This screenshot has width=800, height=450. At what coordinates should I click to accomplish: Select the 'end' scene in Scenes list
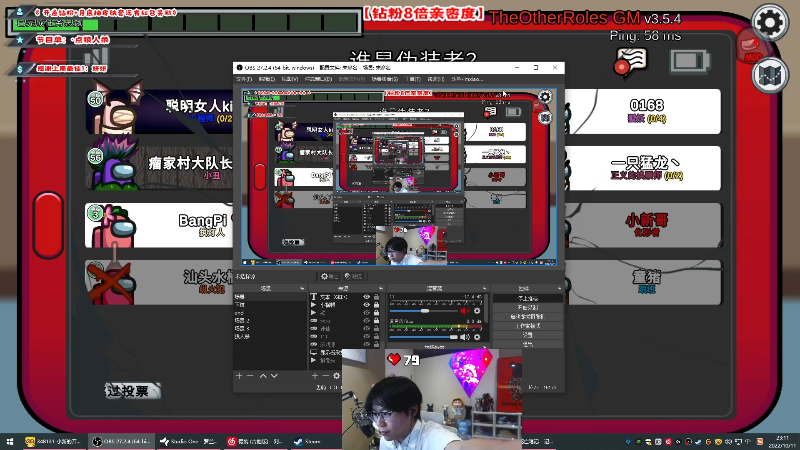(x=269, y=313)
